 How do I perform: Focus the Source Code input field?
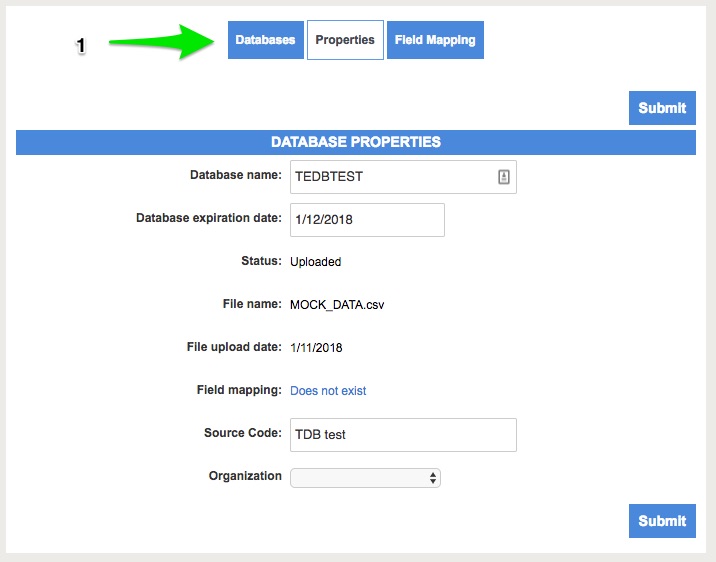403,435
